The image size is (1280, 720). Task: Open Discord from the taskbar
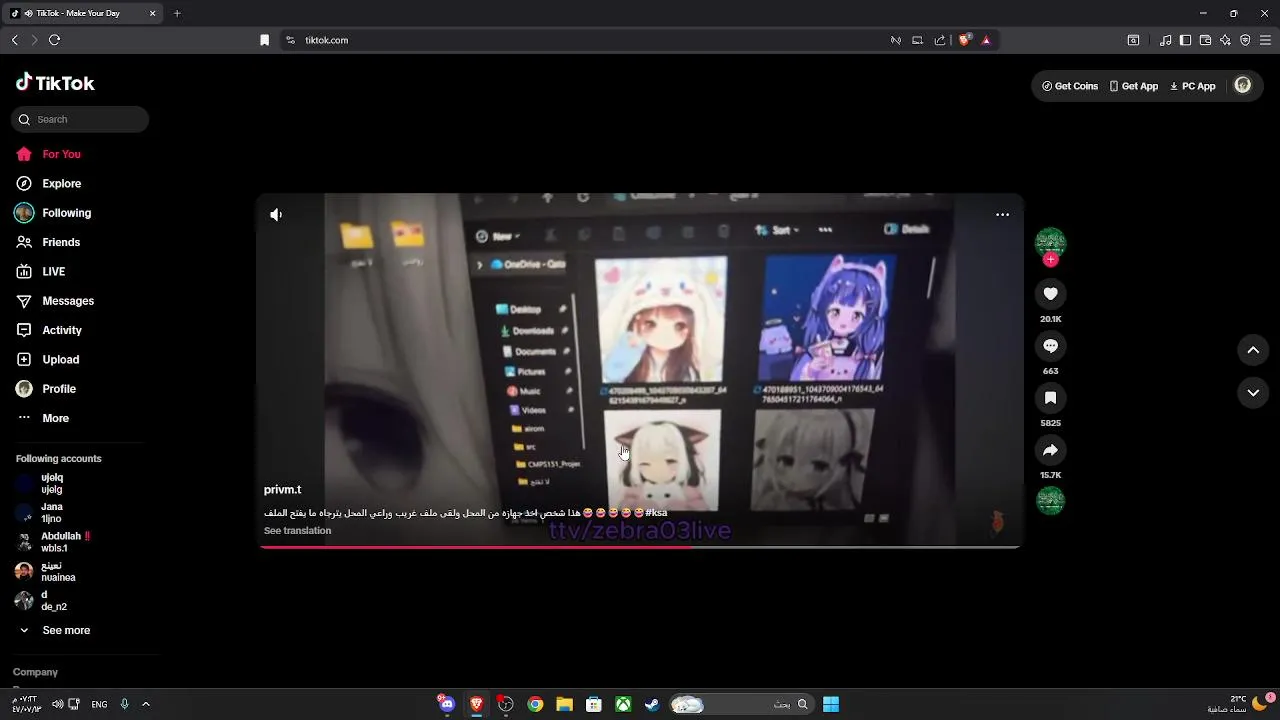(x=446, y=704)
